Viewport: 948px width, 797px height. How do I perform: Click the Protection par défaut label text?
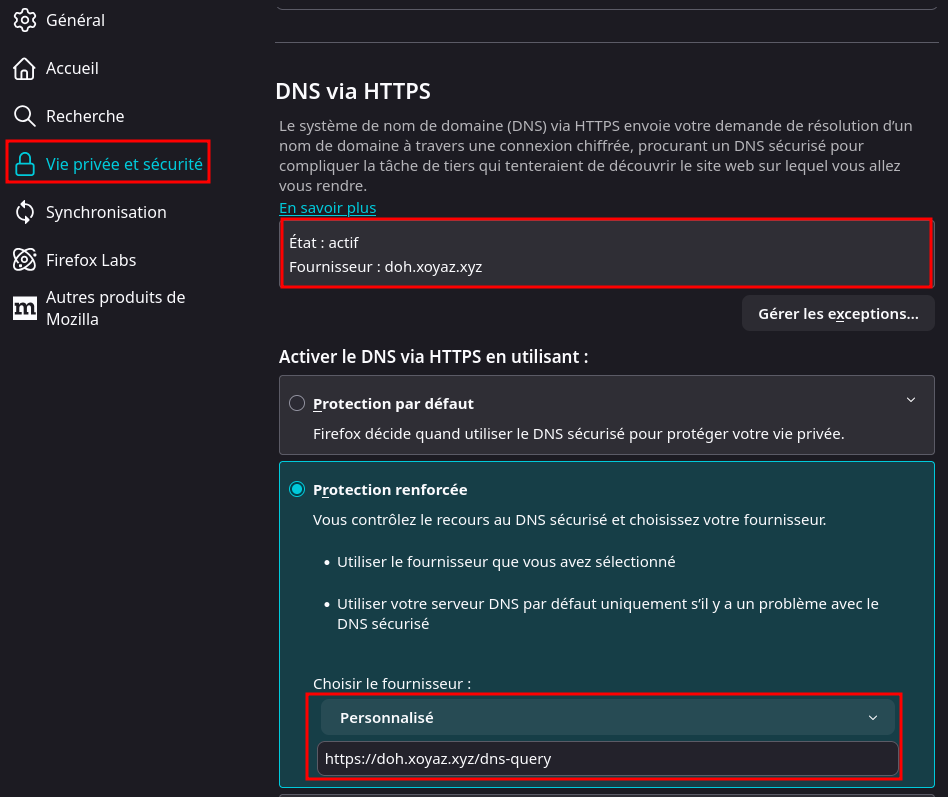pyautogui.click(x=393, y=404)
